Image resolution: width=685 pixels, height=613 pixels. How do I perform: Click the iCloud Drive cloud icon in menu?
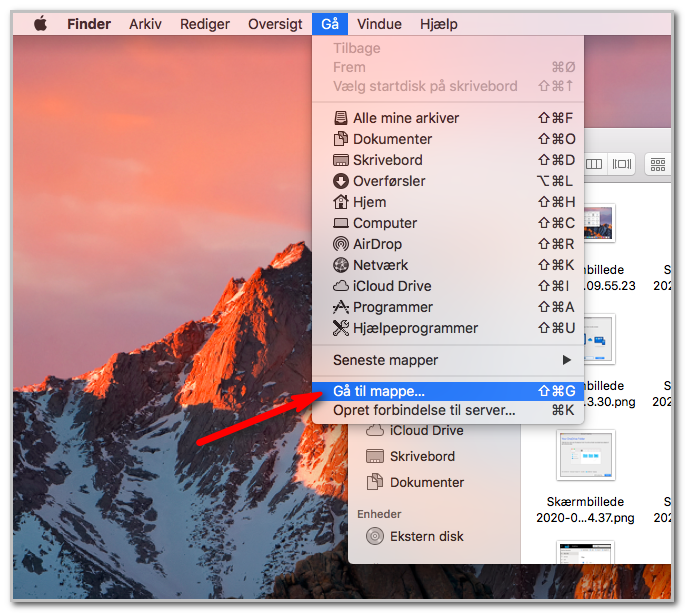(341, 286)
